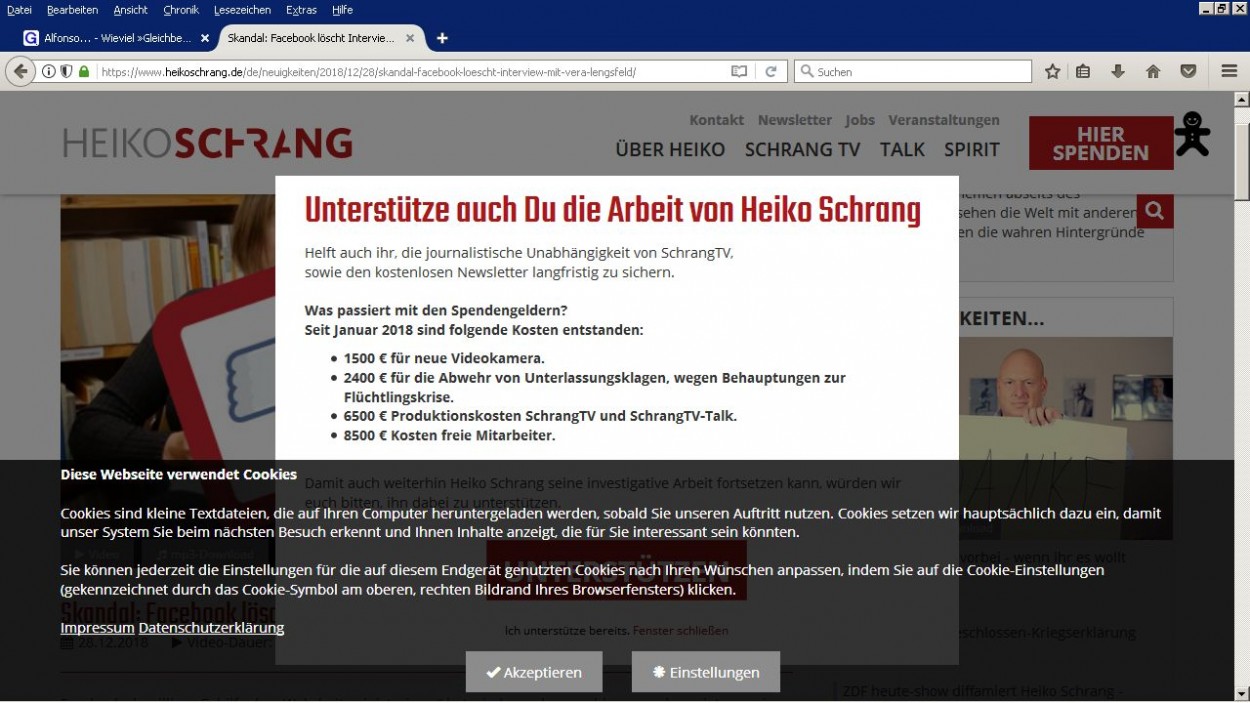View site info via the i icon

point(48,71)
